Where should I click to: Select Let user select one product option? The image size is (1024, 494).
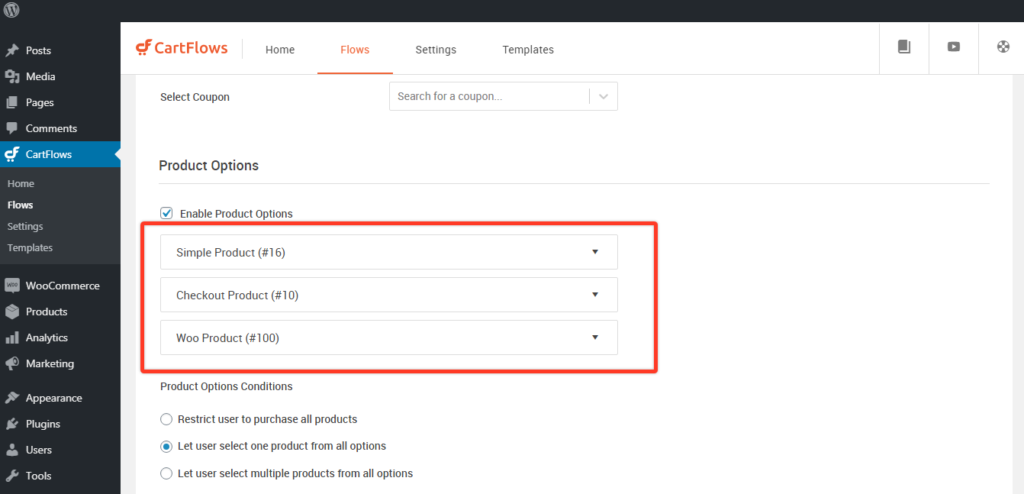167,446
